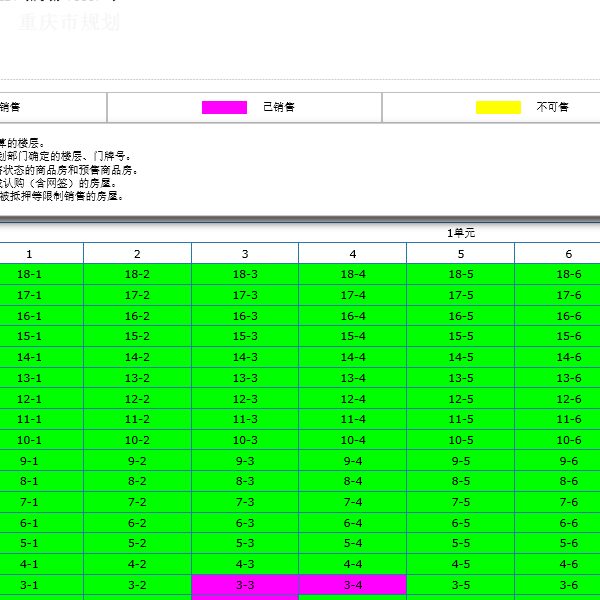
Task: View unit 12-4 details
Action: click(353, 399)
